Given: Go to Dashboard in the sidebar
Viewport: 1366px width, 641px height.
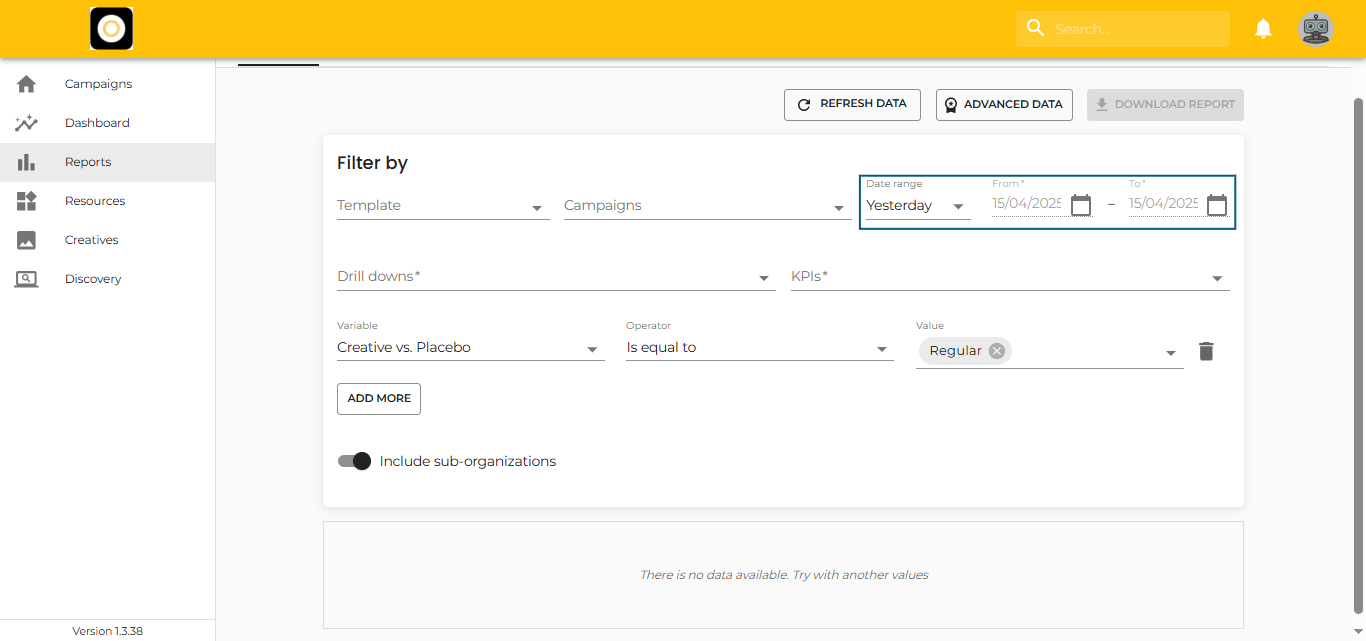Looking at the screenshot, I should point(97,123).
